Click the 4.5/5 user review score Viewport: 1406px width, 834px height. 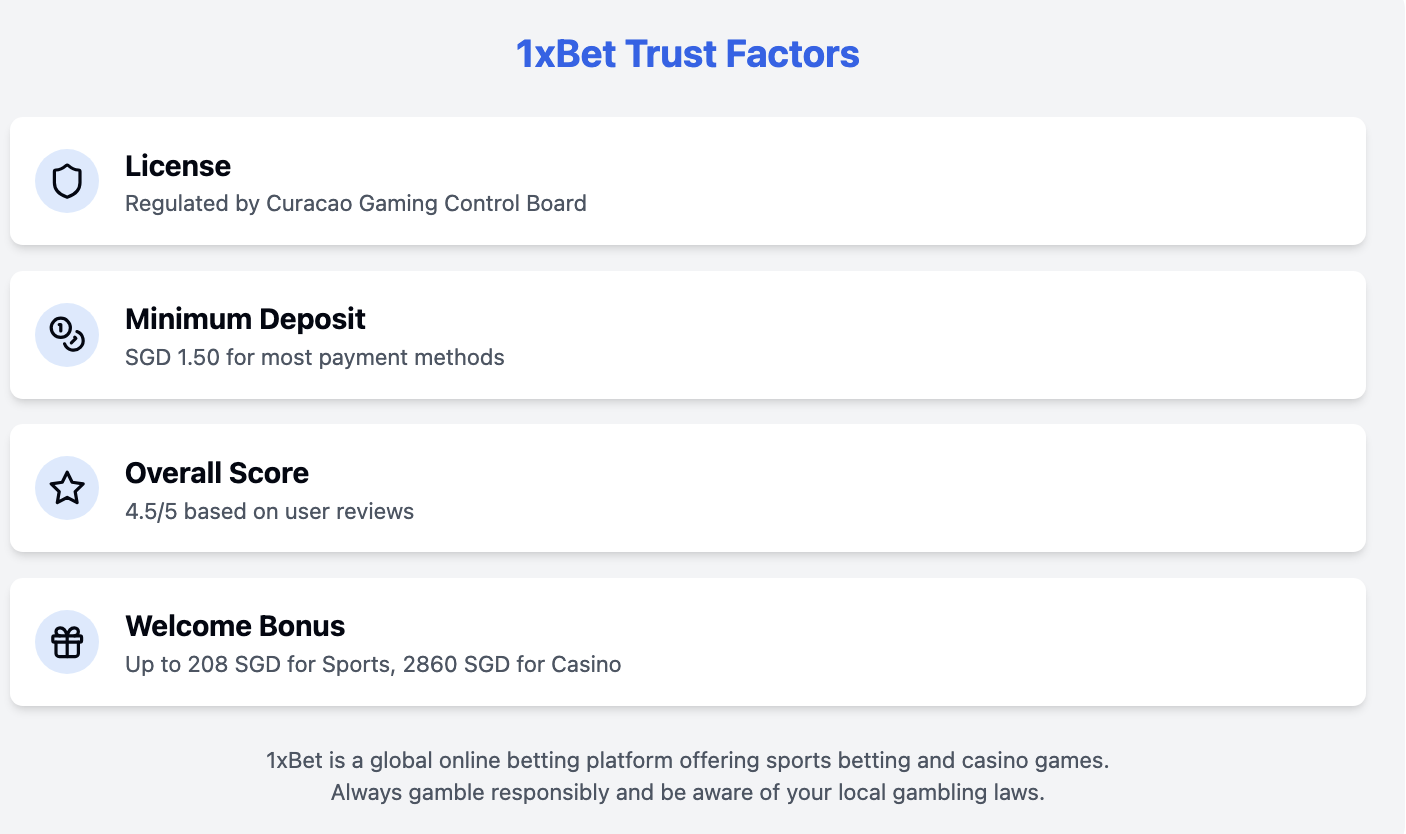[268, 511]
